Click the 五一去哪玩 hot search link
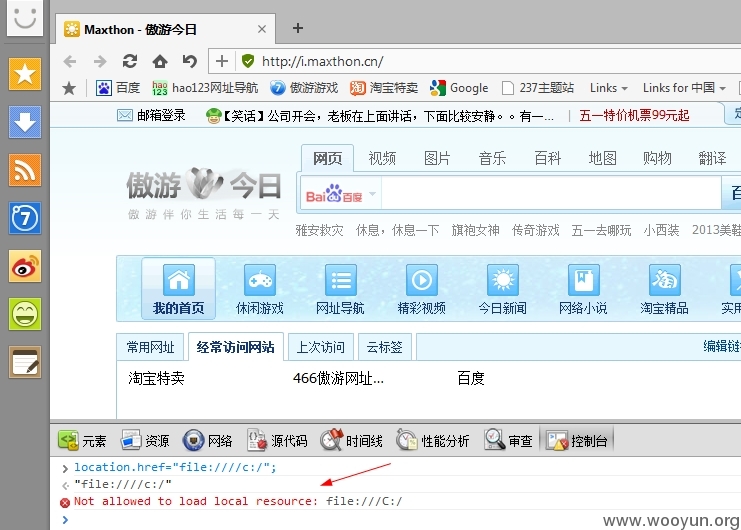The height and width of the screenshot is (530, 741). 601,231
